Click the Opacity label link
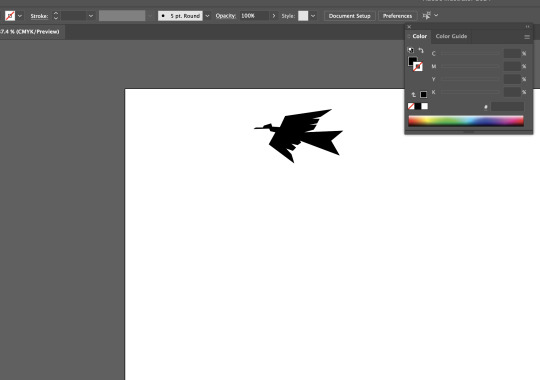This screenshot has width=540, height=380. [x=226, y=16]
